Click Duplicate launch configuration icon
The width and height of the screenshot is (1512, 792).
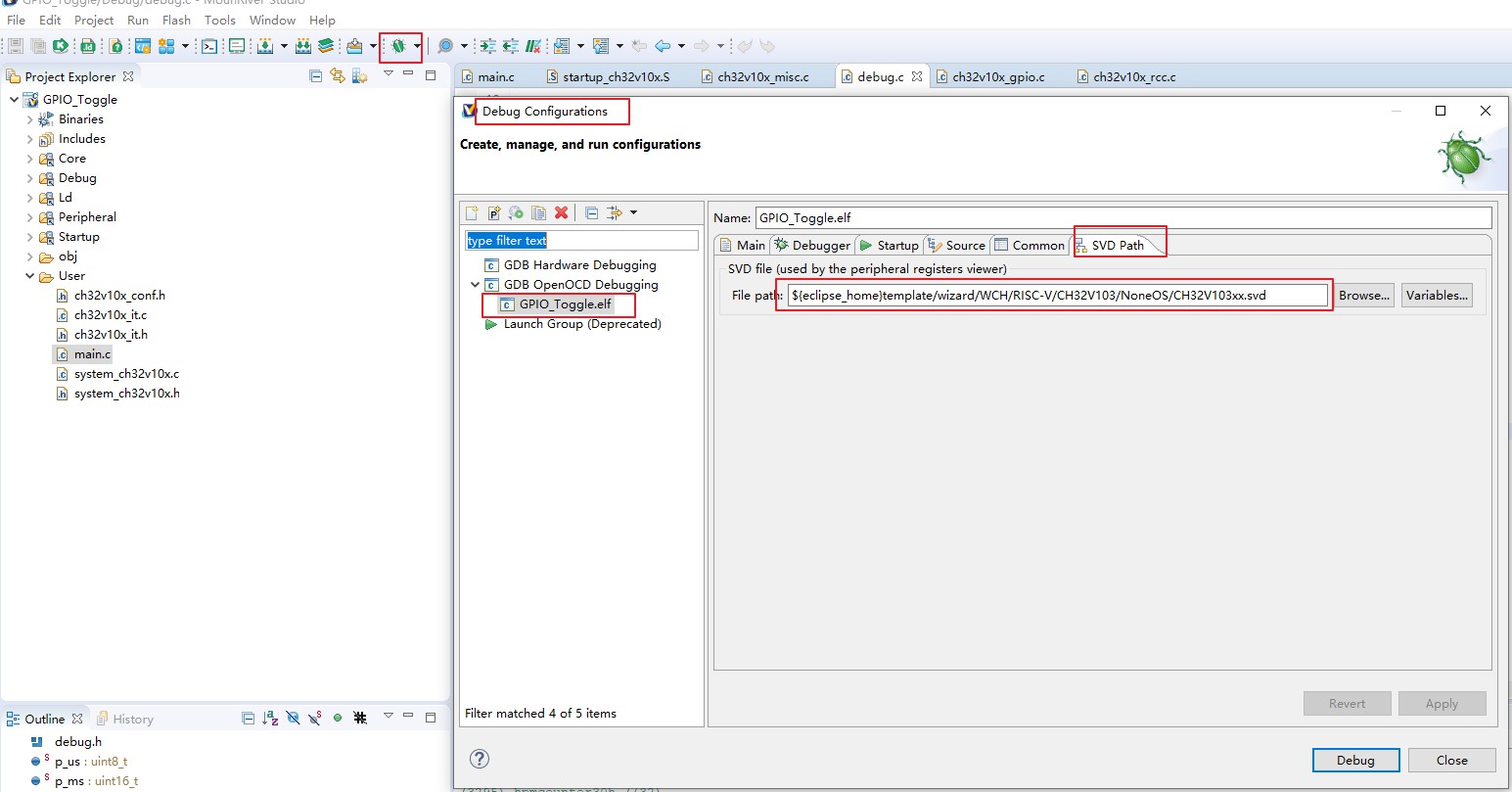click(538, 212)
